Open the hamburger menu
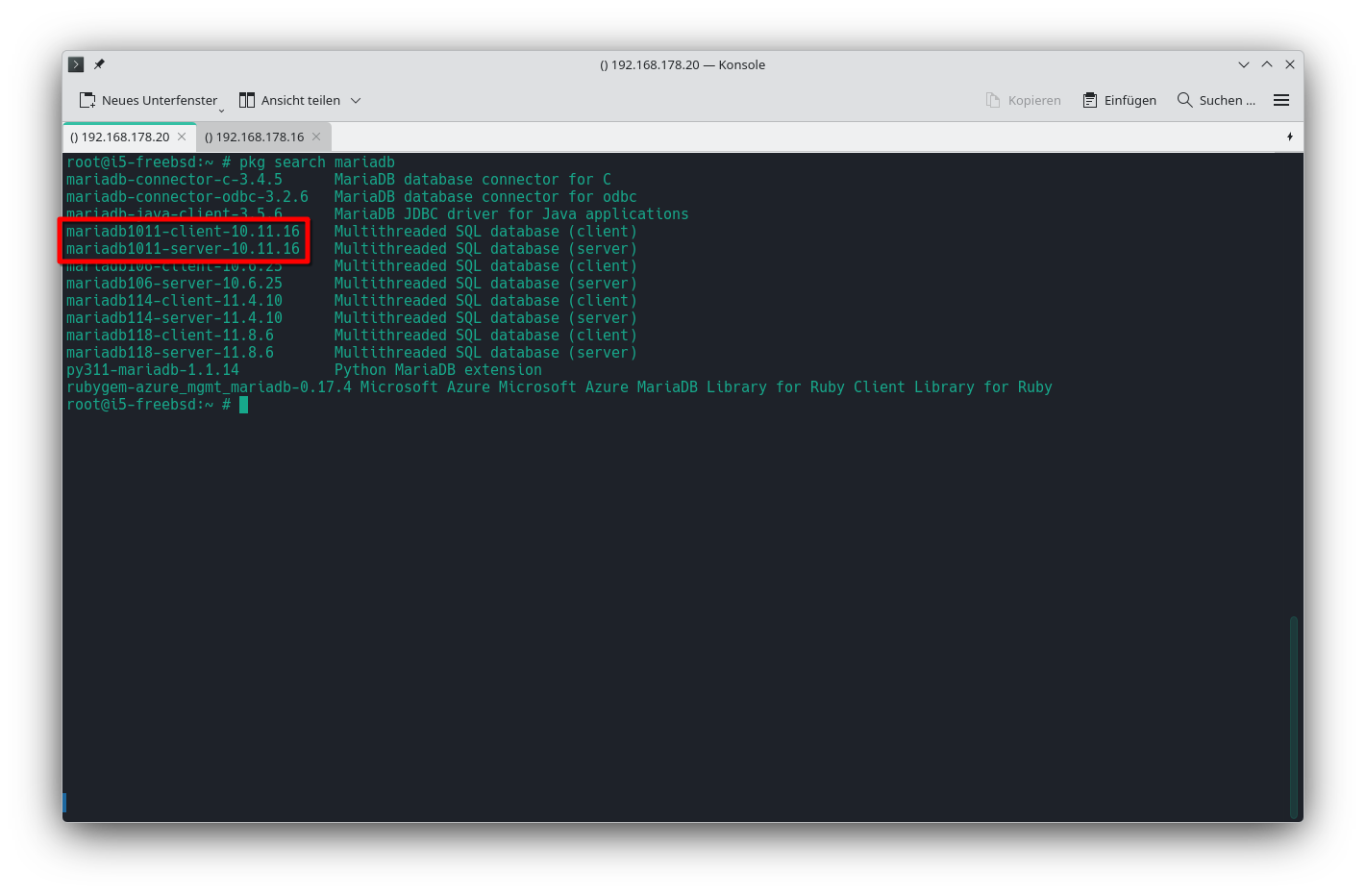1366x896 pixels. pos(1280,100)
